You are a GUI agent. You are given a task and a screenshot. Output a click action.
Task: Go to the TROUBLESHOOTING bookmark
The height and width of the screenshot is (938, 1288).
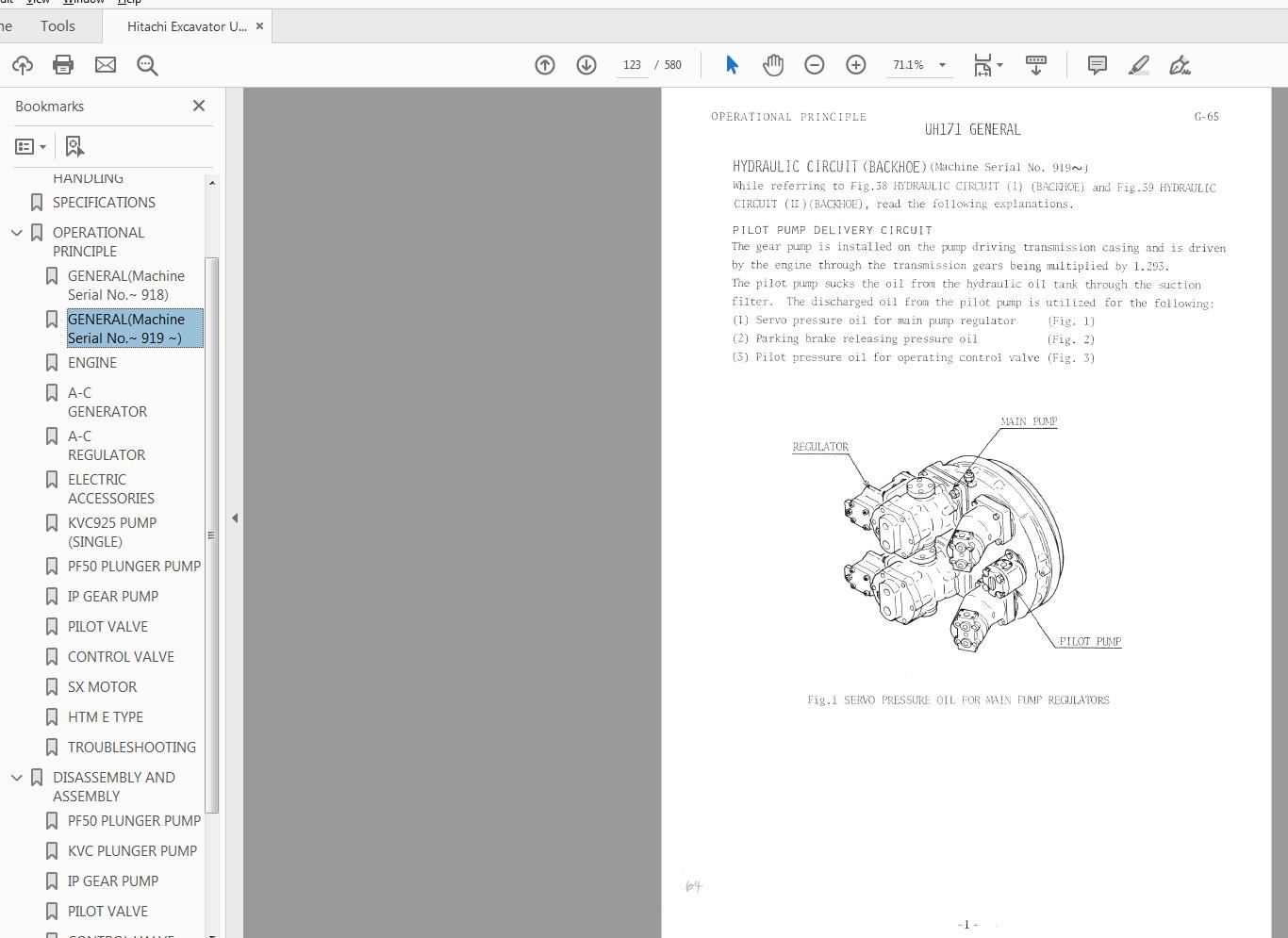[x=132, y=747]
